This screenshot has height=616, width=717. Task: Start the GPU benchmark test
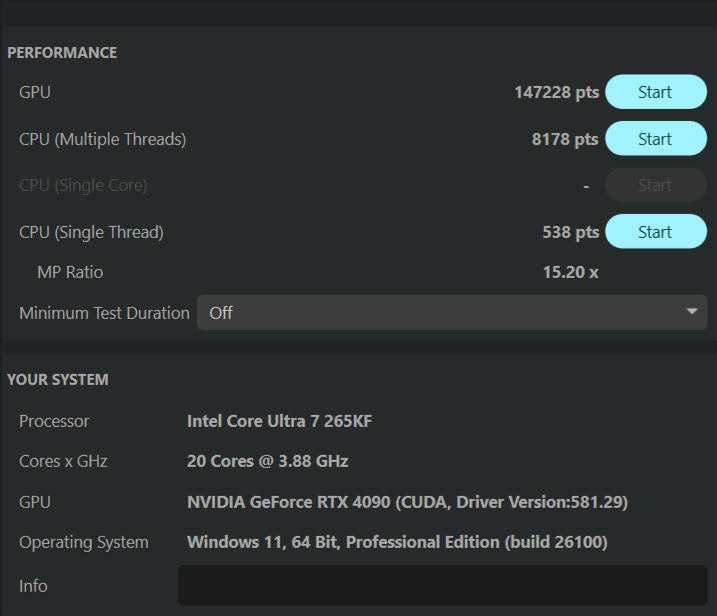point(656,92)
